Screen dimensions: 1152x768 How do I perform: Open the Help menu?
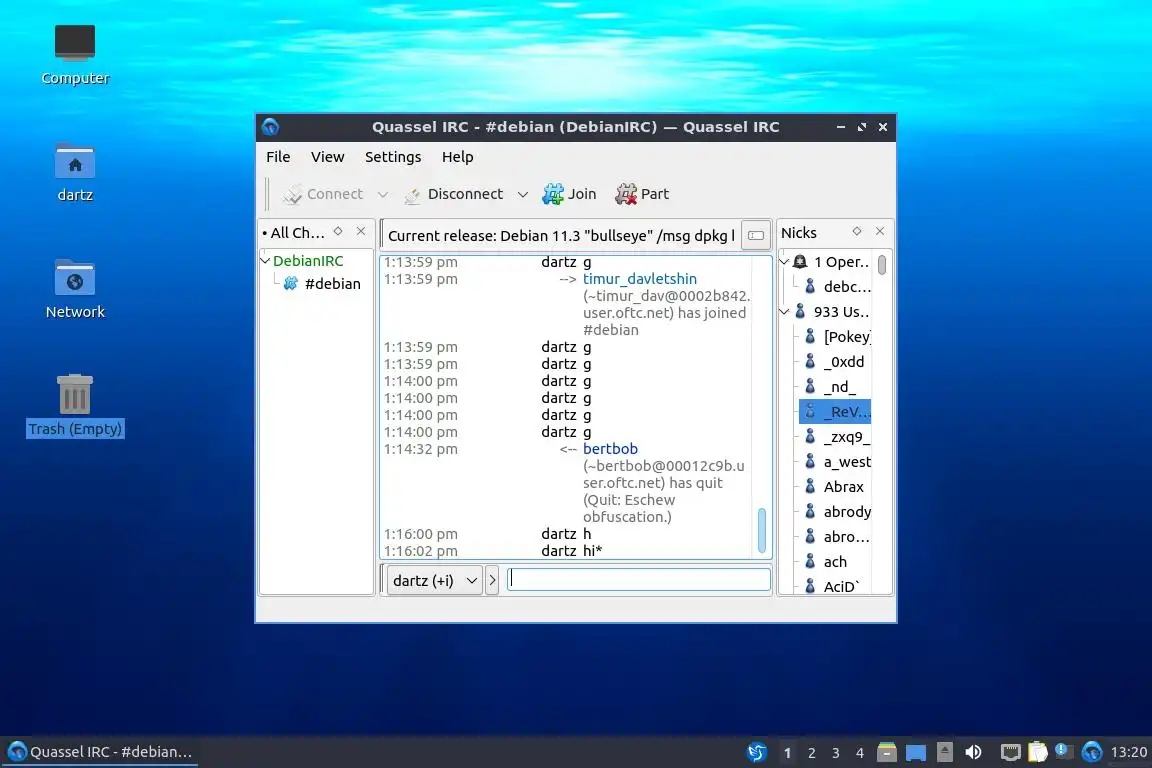(x=457, y=157)
